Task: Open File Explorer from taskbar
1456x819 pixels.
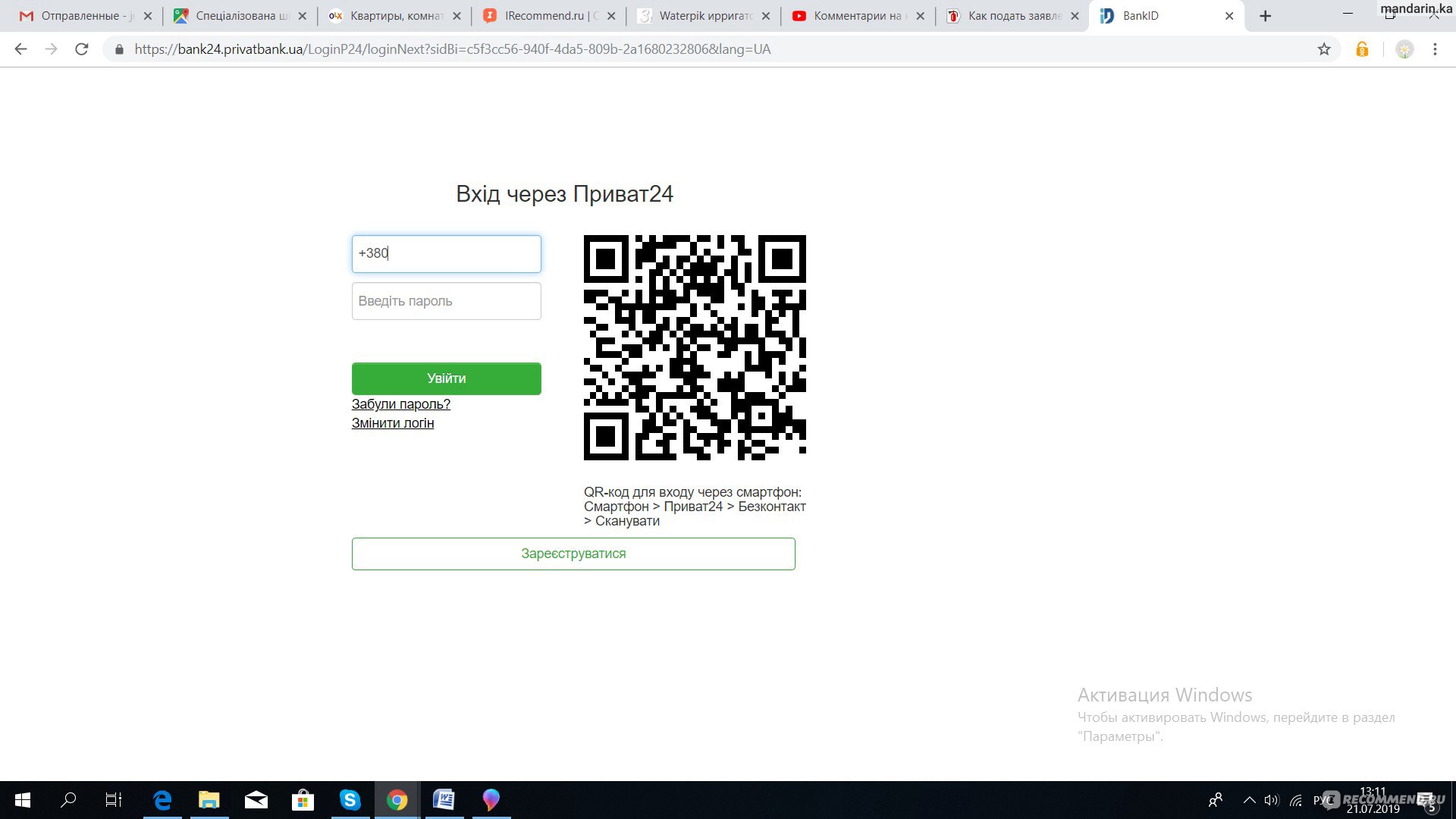Action: [x=209, y=800]
